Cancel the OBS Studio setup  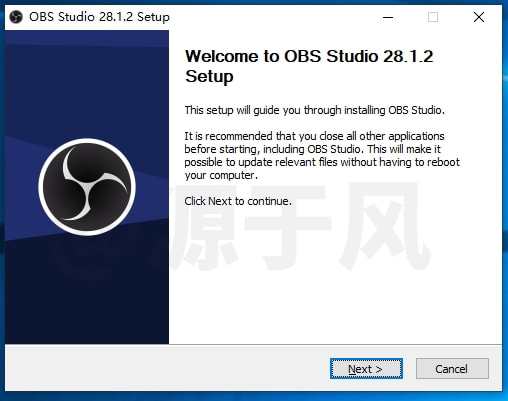pyautogui.click(x=452, y=369)
